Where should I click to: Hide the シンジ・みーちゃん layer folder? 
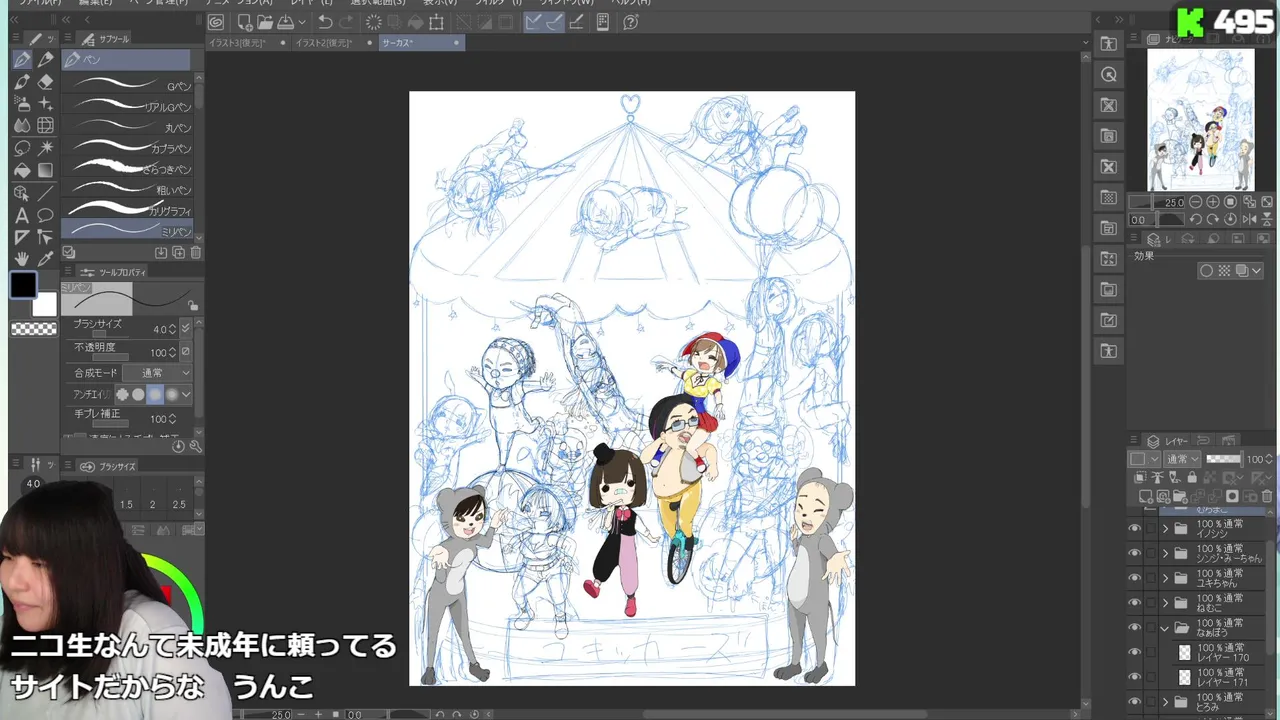tap(1134, 553)
